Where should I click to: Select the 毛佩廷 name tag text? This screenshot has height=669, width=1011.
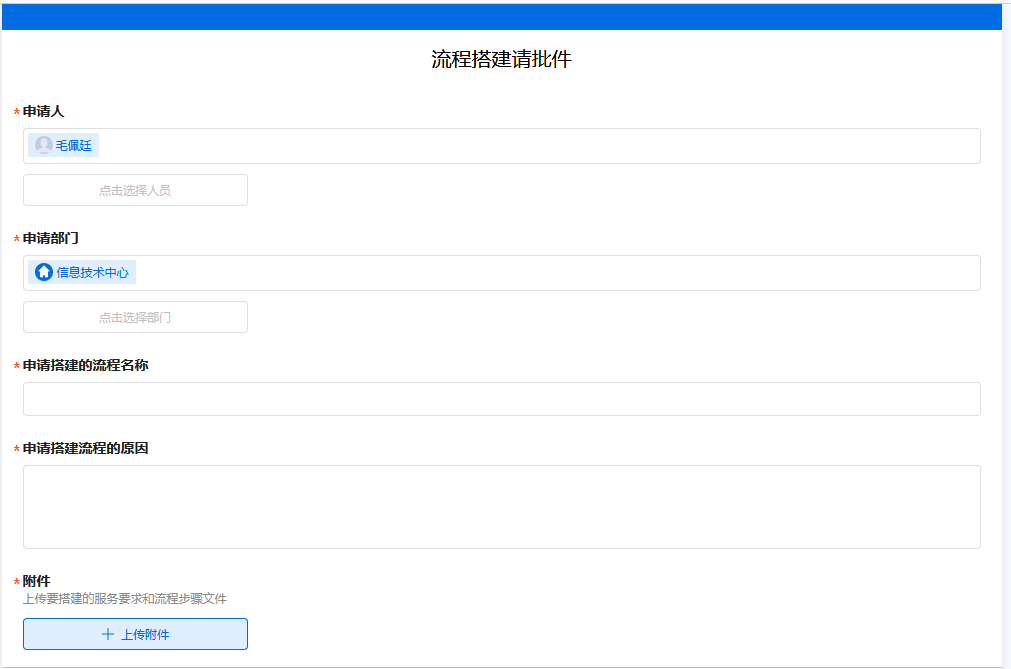click(x=74, y=146)
